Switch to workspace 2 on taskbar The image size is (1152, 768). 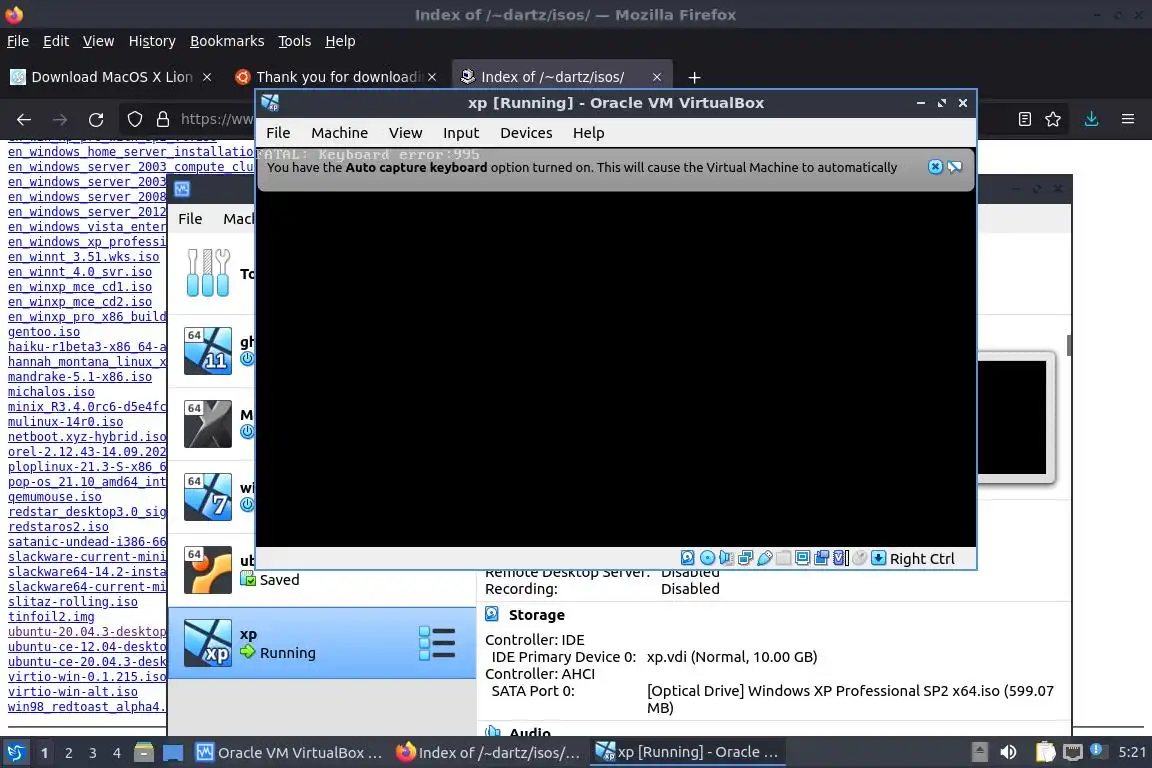(x=69, y=753)
